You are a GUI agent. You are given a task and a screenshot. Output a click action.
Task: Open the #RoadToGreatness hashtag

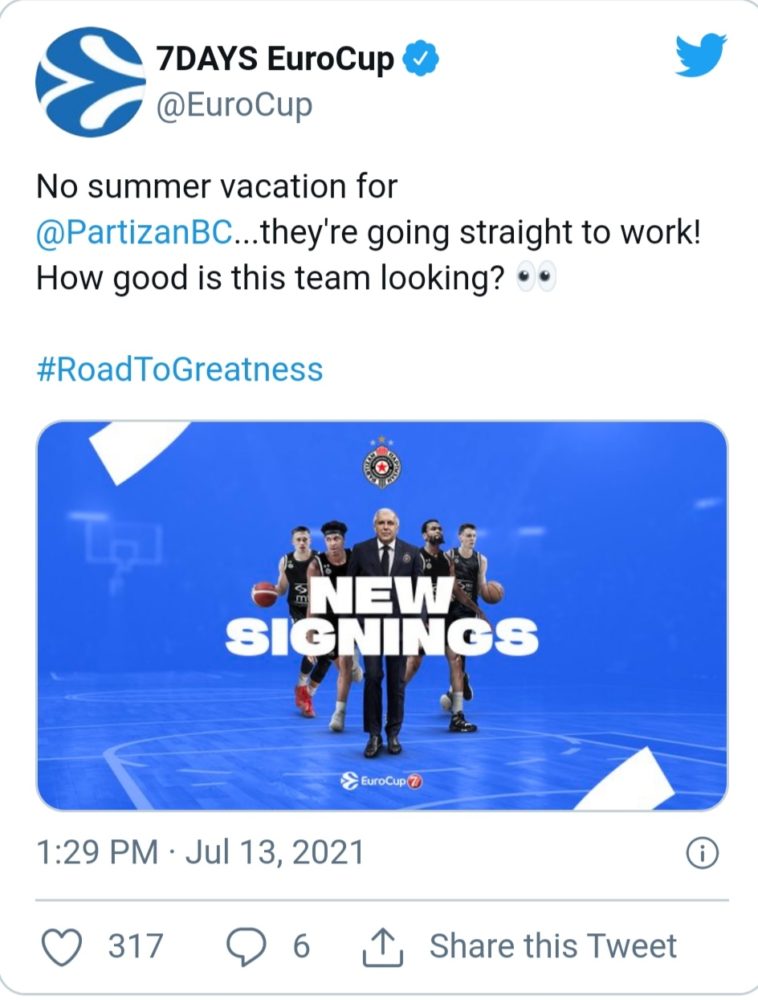(180, 369)
